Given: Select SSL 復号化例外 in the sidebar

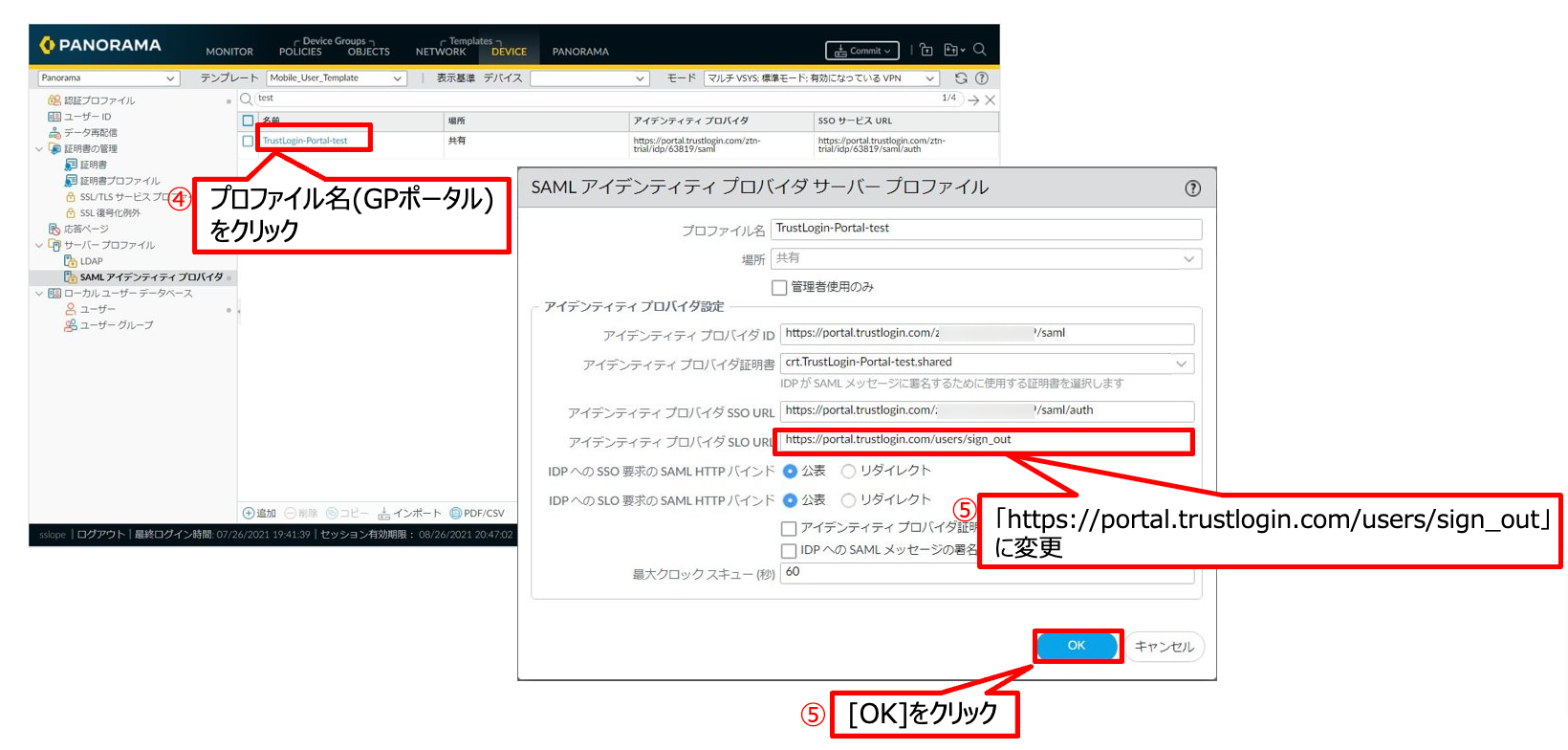Looking at the screenshot, I should (x=109, y=213).
